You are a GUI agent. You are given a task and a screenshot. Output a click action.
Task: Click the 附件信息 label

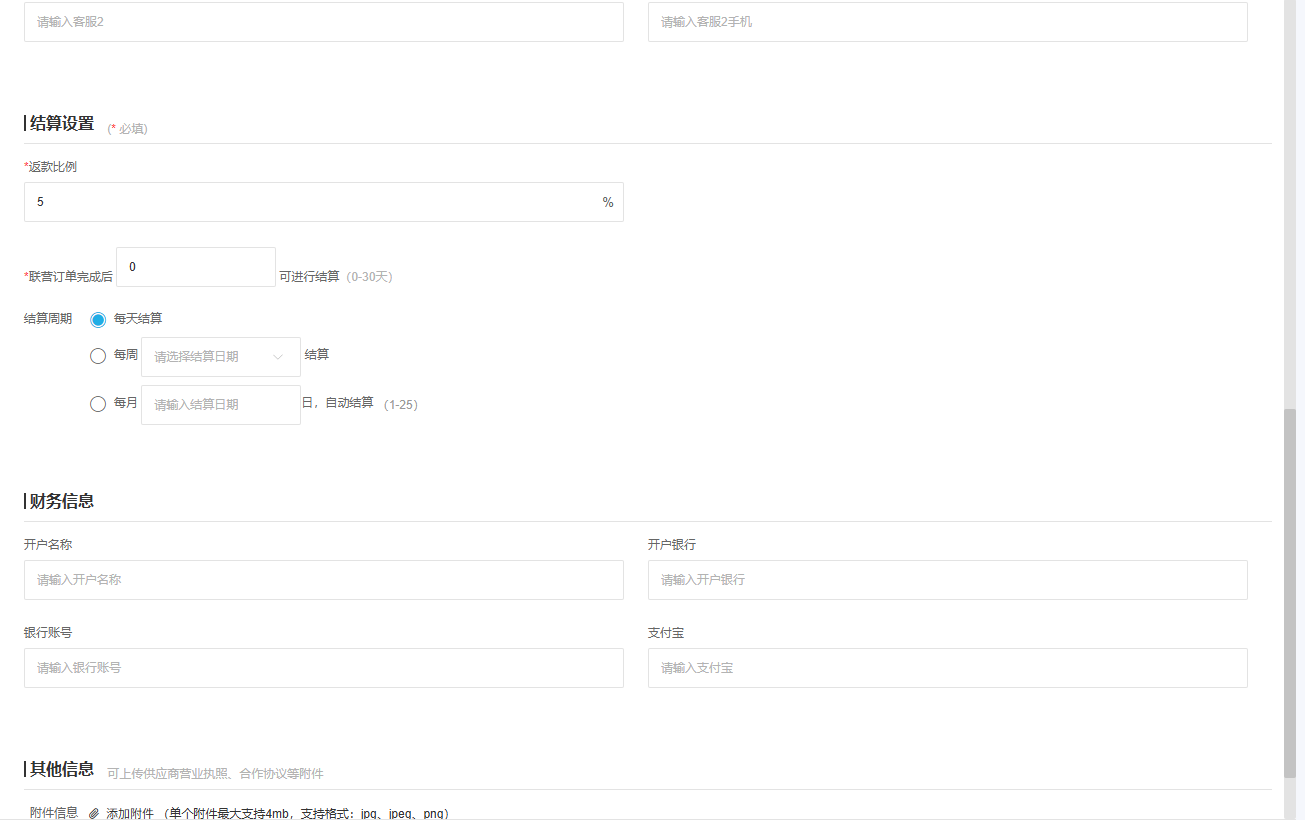point(54,813)
